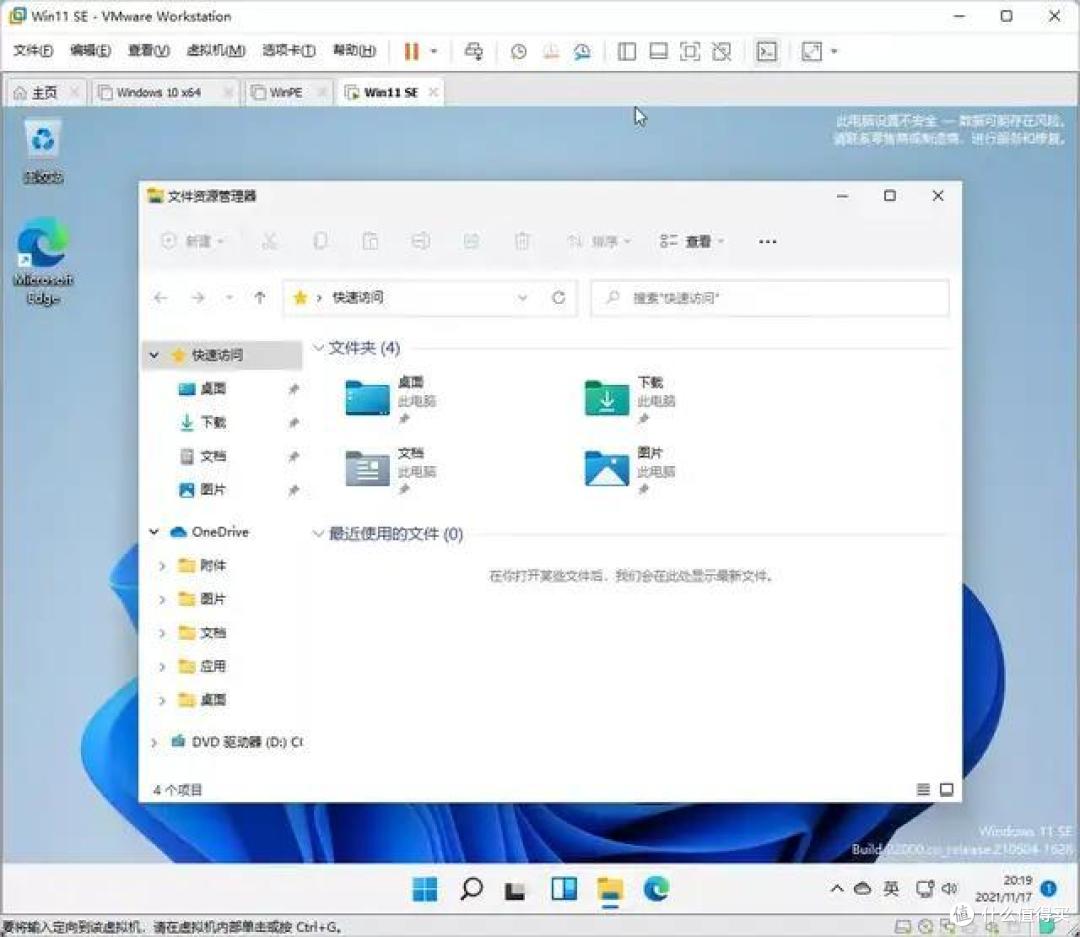Expand the address bar history dropdown

pos(523,298)
